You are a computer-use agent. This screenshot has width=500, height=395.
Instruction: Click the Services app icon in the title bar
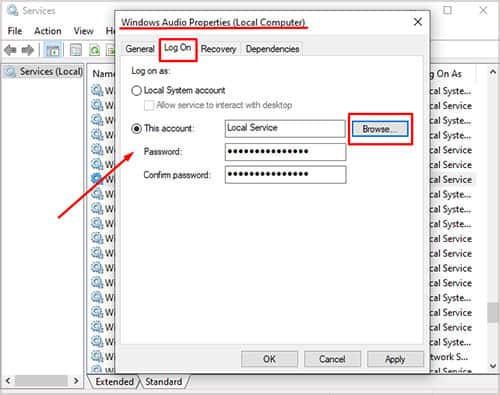12,11
